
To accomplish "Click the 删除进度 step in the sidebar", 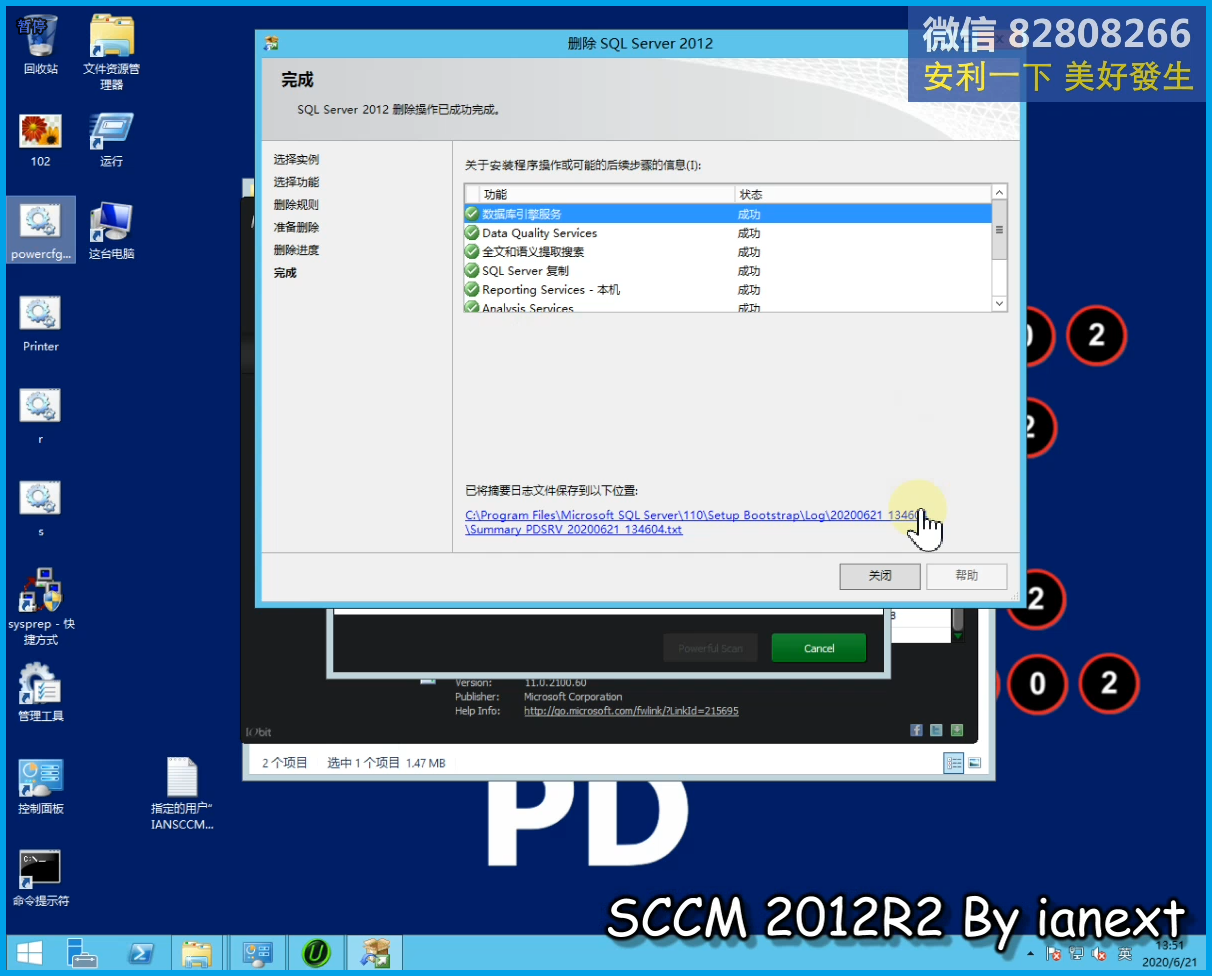I will pos(296,250).
